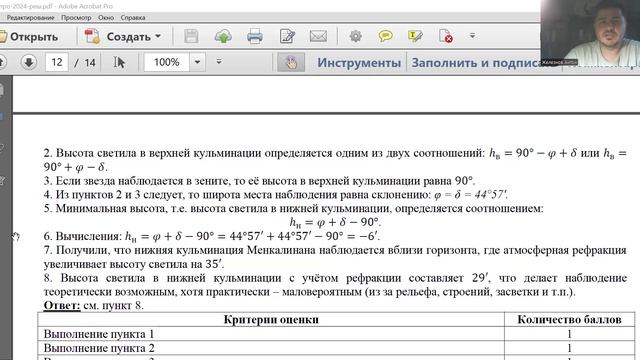The image size is (640, 360).
Task: Click the page number field showing 12
Action: coord(56,62)
